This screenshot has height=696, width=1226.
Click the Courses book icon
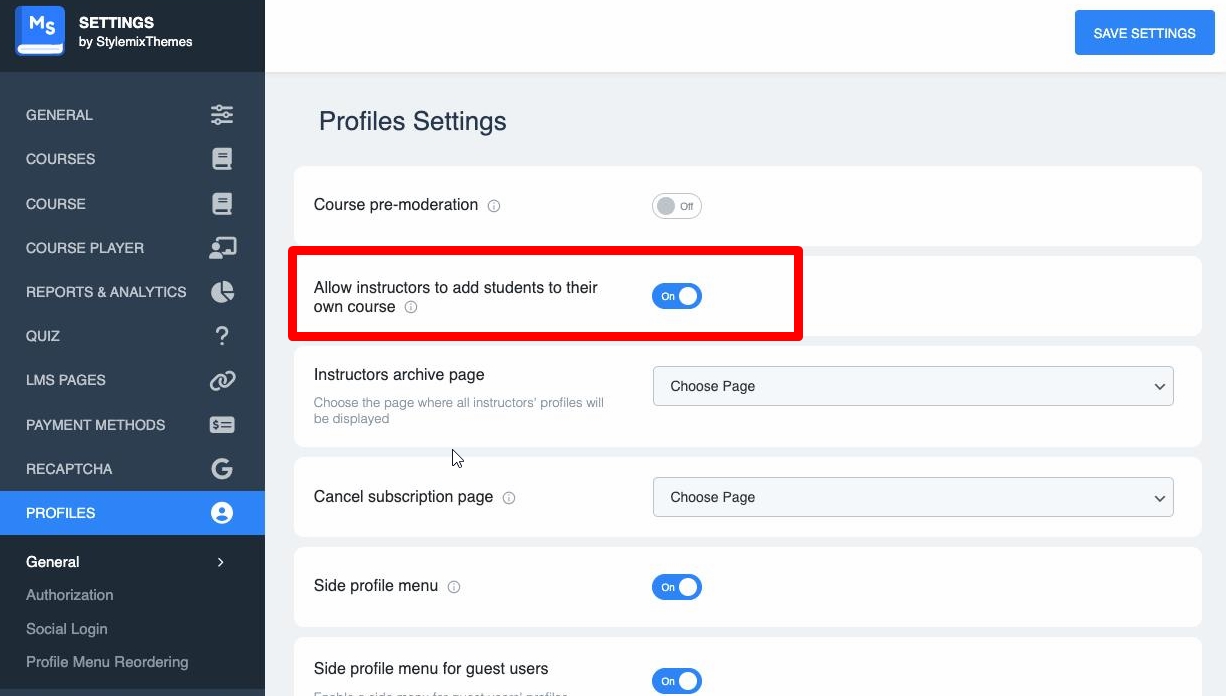tap(222, 159)
